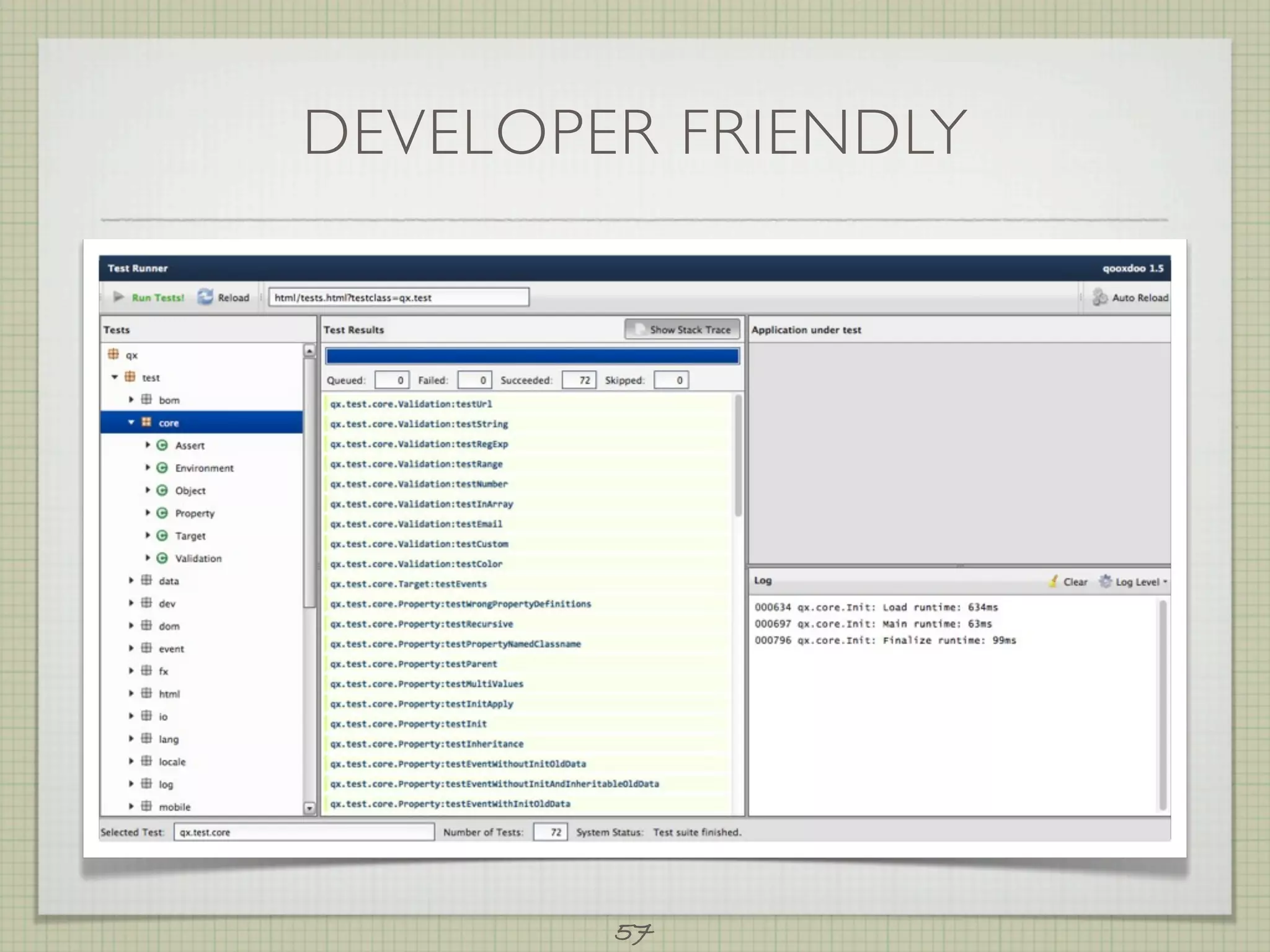Select the data package label

pos(169,581)
